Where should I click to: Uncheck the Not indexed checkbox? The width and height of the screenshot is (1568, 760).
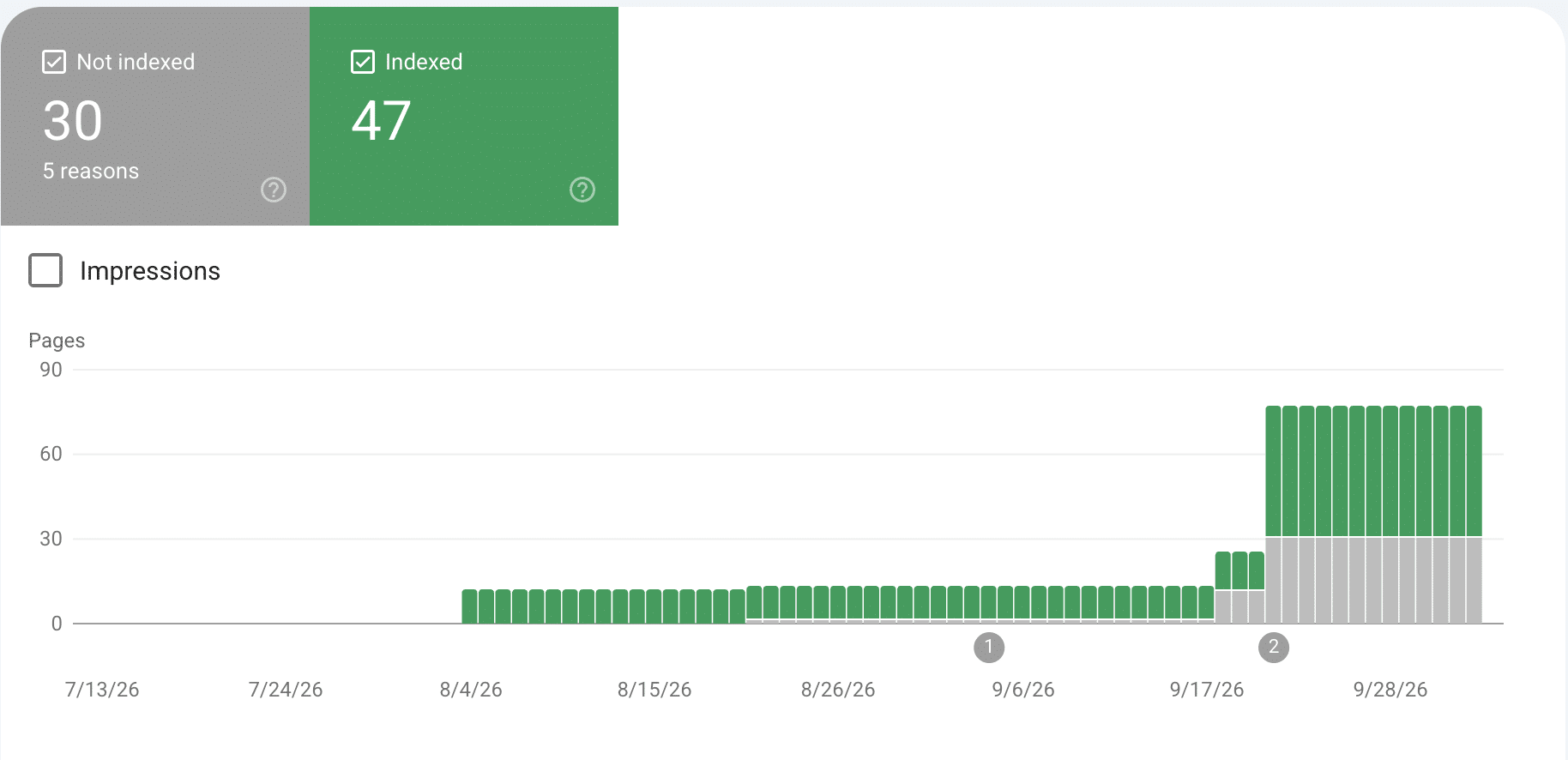coord(54,62)
